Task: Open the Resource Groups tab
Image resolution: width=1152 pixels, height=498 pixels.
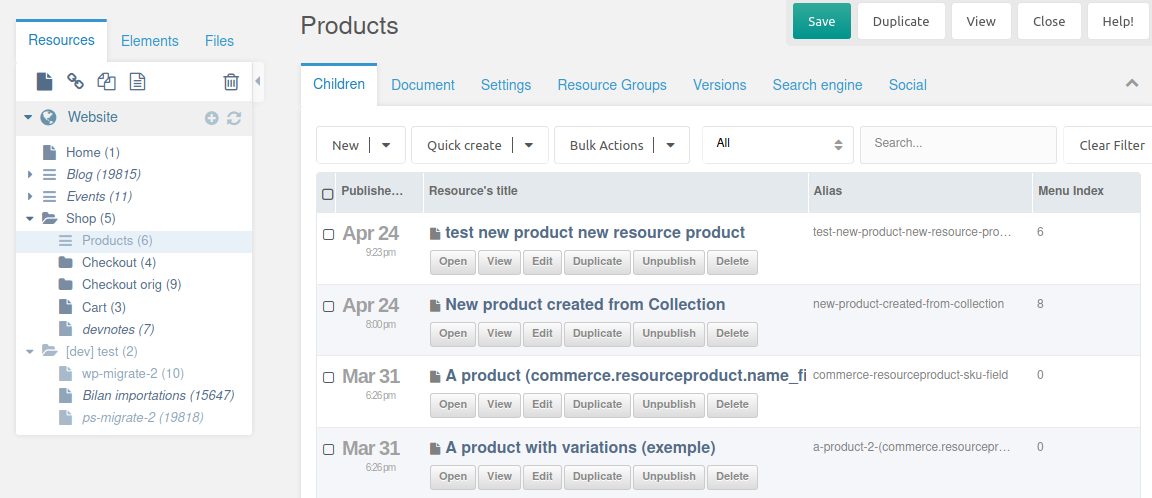Action: click(612, 85)
